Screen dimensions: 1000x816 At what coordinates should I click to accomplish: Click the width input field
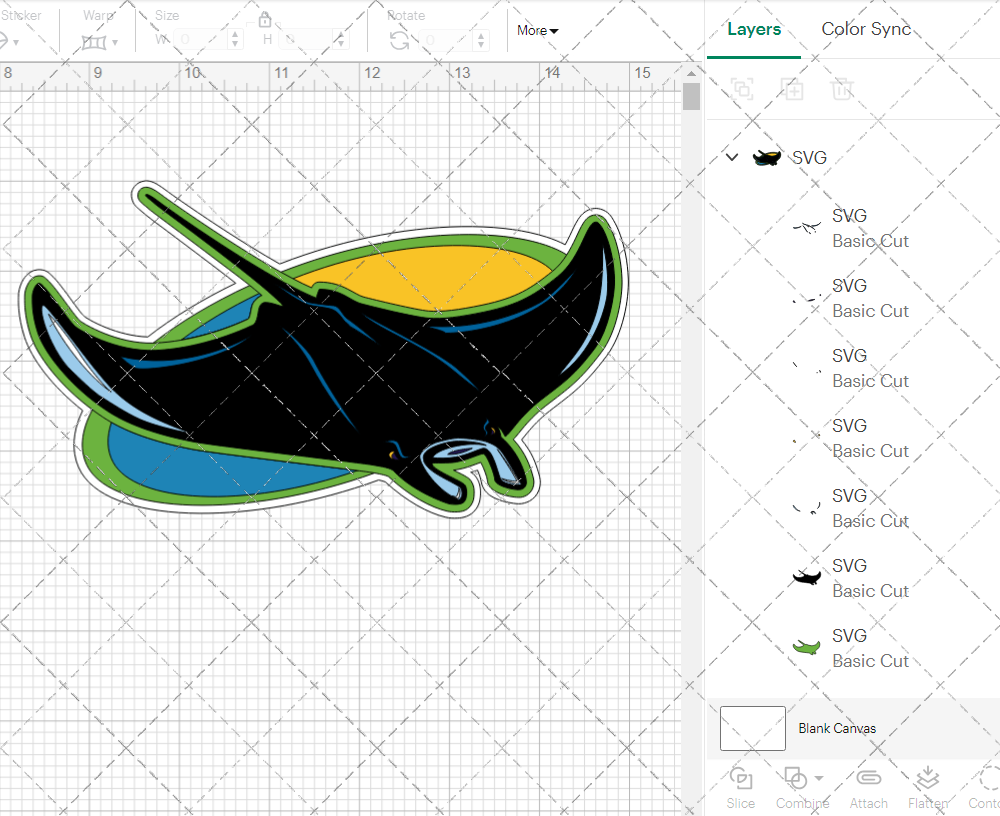(201, 40)
